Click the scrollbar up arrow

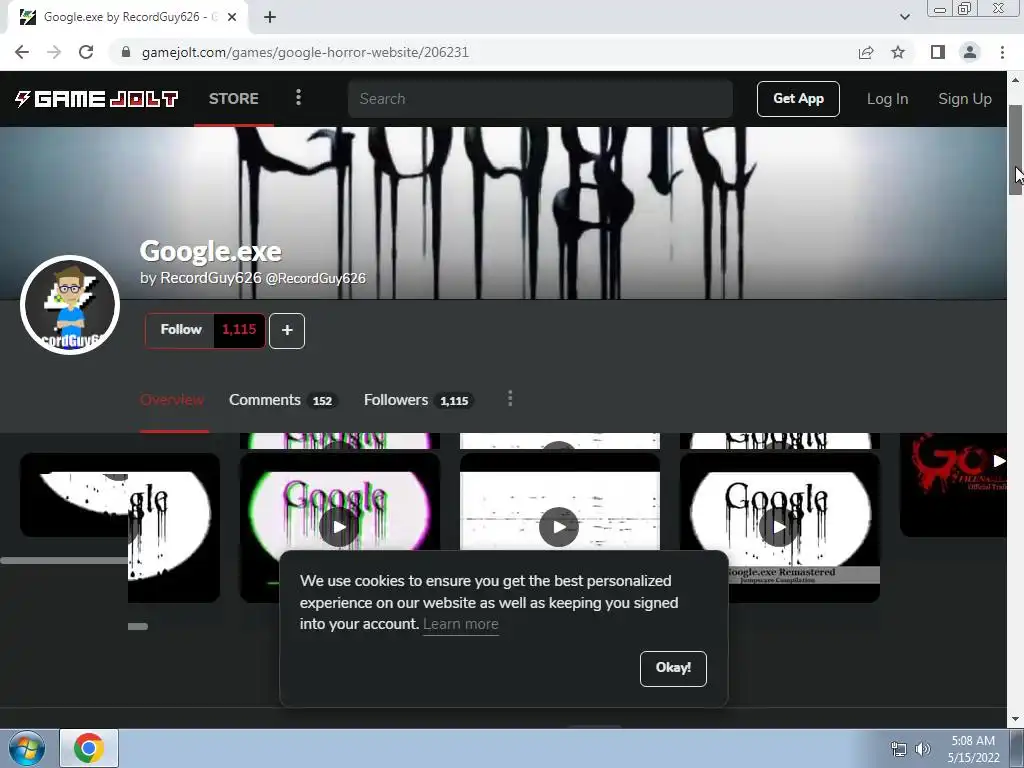click(x=1015, y=80)
